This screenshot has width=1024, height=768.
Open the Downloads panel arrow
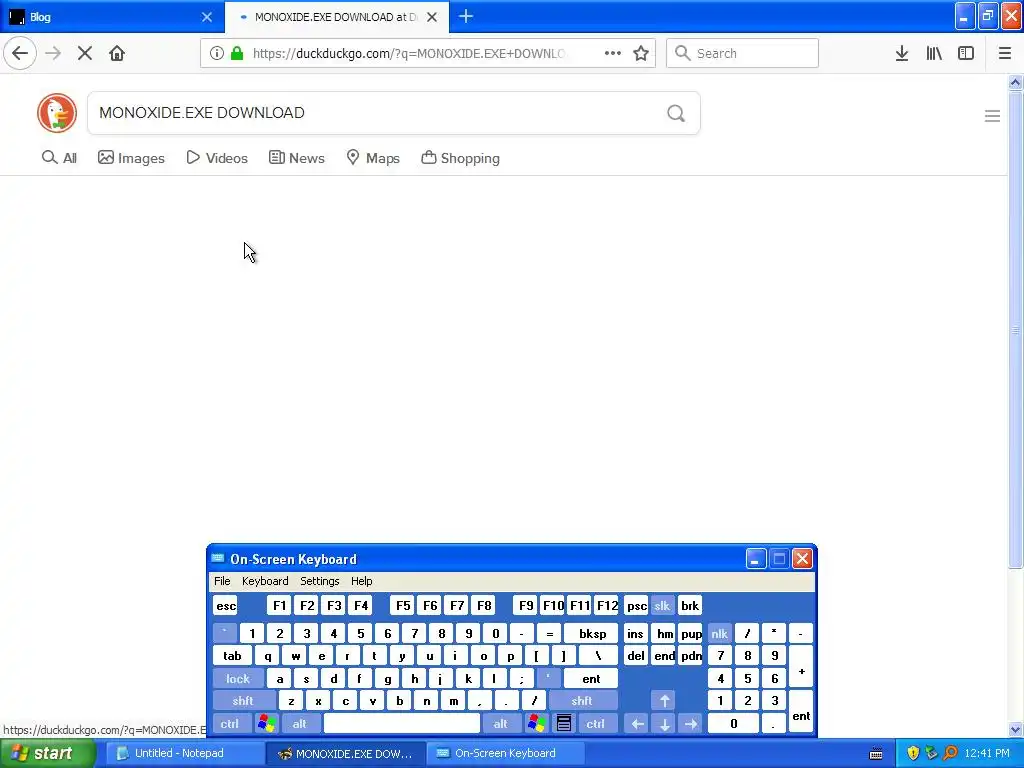902,53
